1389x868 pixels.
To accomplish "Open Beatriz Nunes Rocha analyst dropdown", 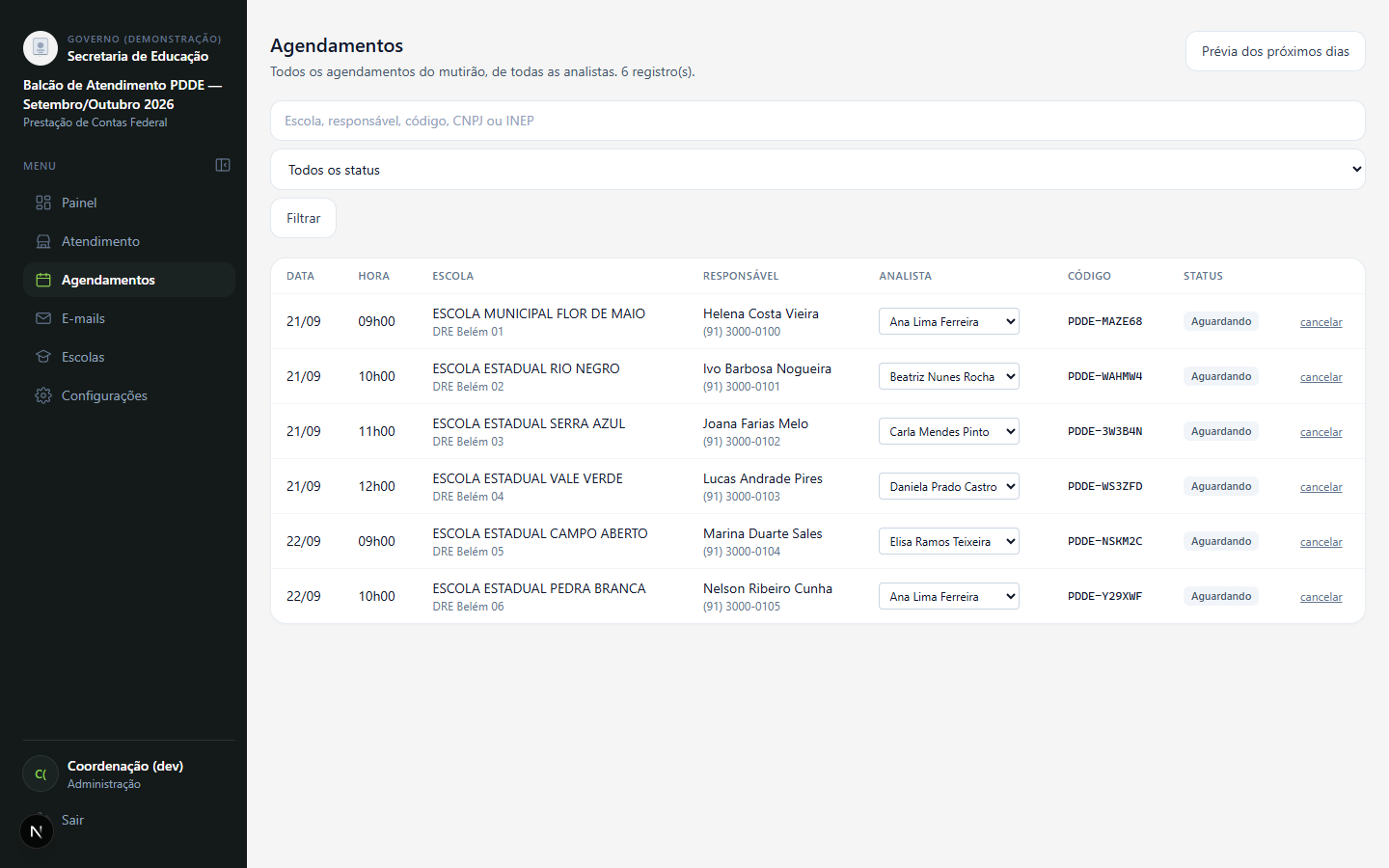I will point(949,376).
